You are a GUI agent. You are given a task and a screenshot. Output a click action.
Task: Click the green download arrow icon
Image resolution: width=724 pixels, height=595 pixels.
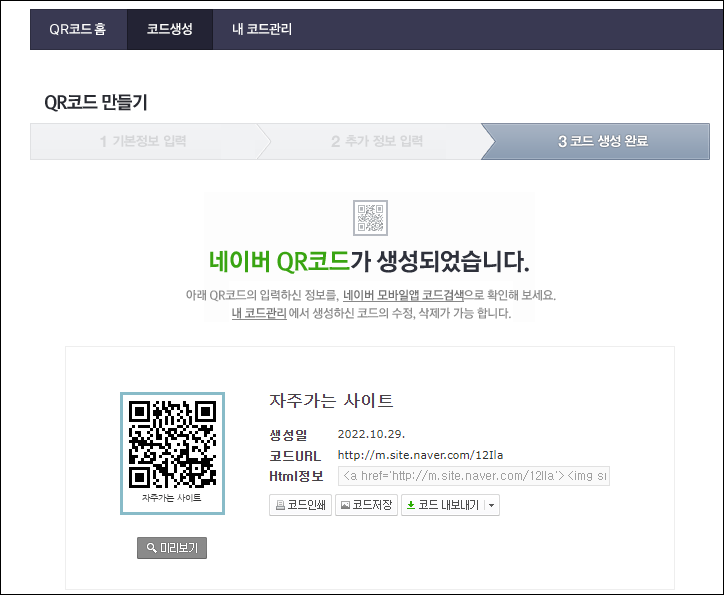pyautogui.click(x=410, y=505)
